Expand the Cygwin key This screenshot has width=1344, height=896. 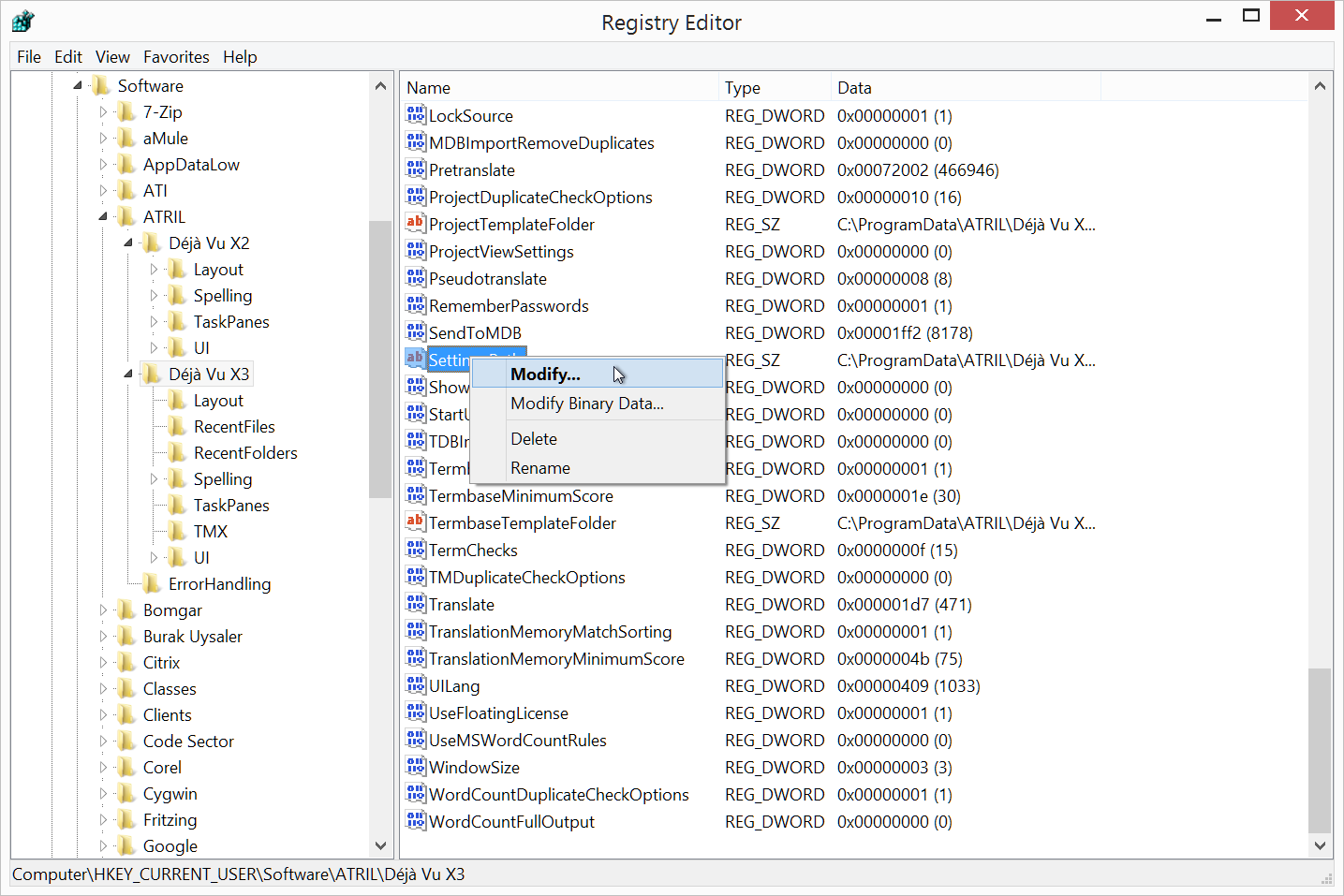coord(103,794)
